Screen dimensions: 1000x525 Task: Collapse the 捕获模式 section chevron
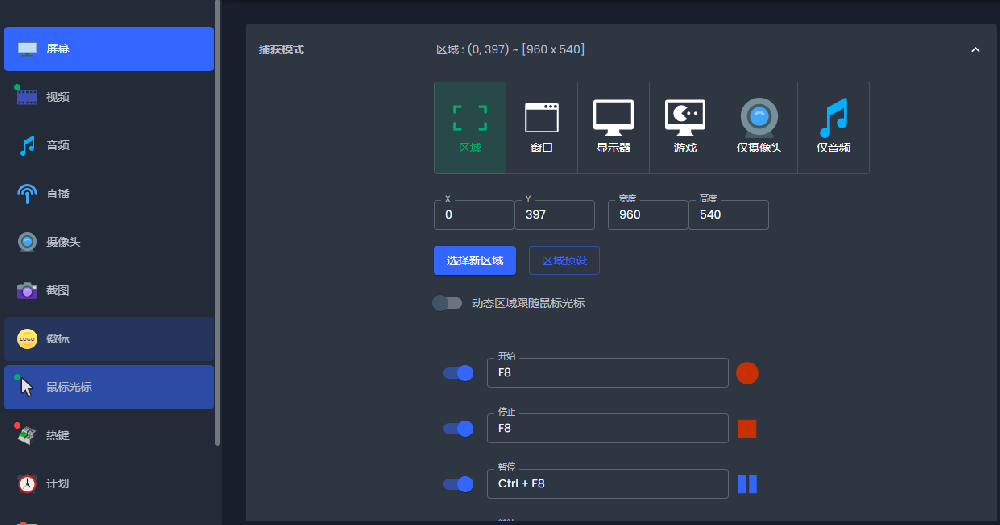pos(975,50)
